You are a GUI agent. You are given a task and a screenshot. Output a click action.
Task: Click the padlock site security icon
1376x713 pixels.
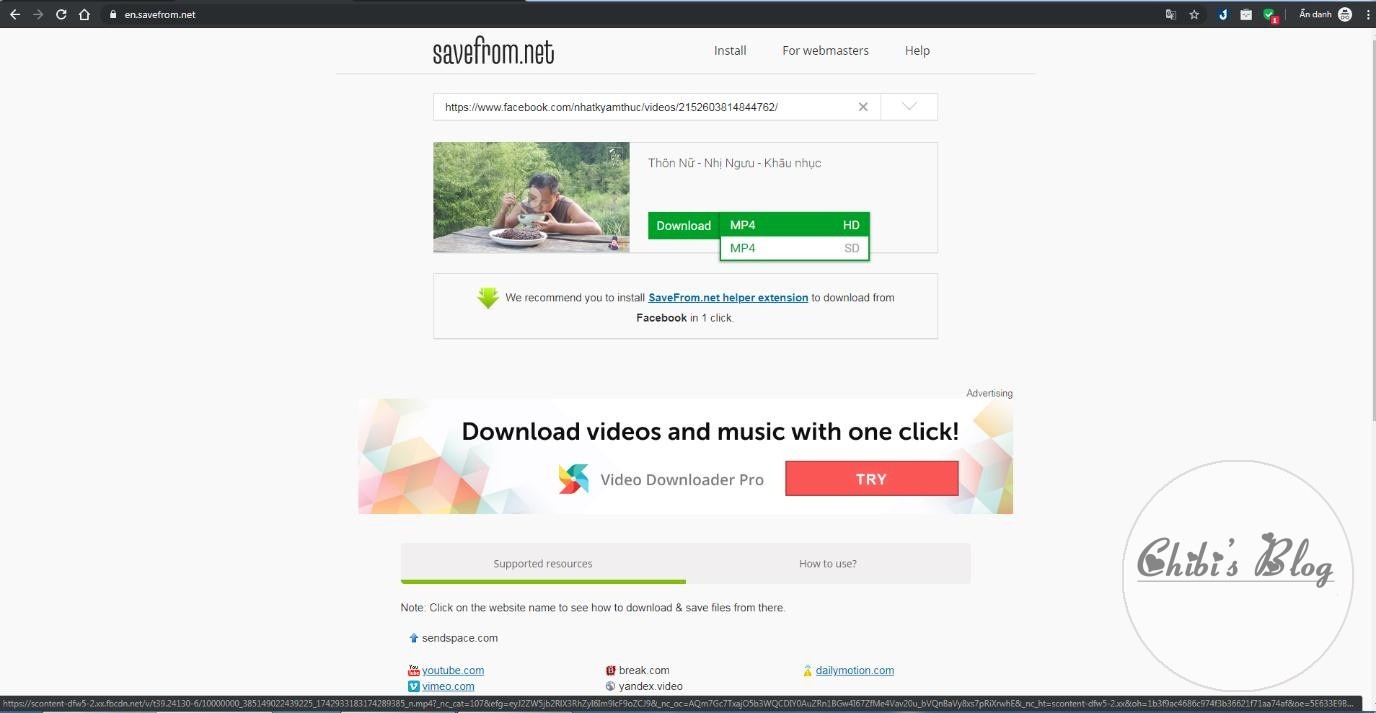click(113, 15)
